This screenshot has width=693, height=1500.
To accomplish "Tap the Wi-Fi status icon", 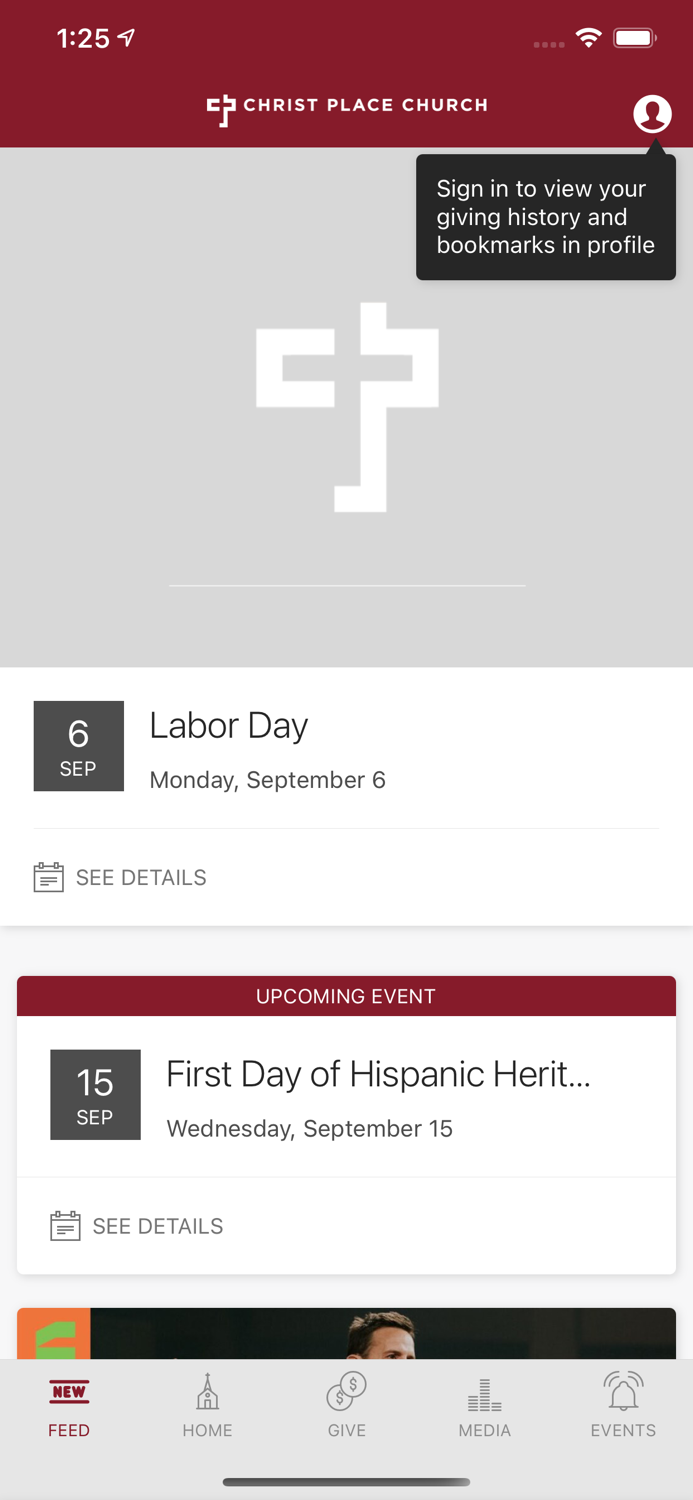I will (x=588, y=39).
